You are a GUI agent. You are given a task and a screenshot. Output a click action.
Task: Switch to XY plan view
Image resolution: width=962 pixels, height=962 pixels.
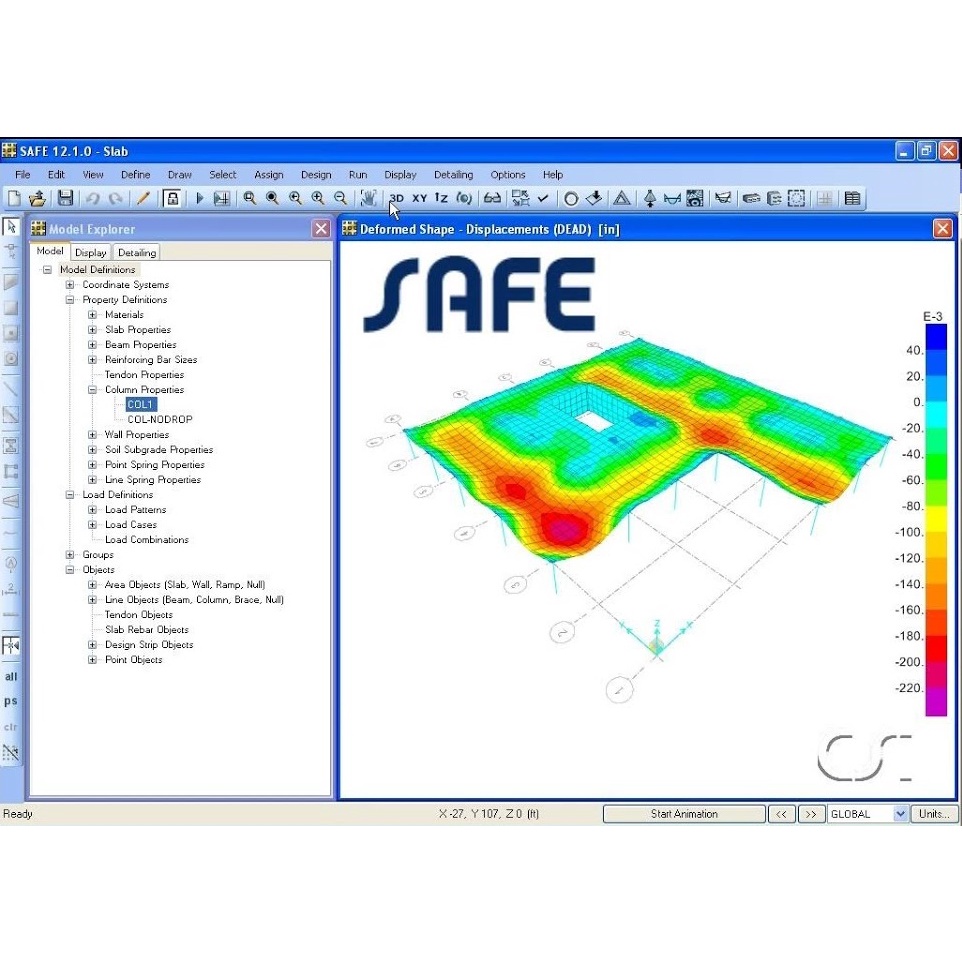[420, 198]
